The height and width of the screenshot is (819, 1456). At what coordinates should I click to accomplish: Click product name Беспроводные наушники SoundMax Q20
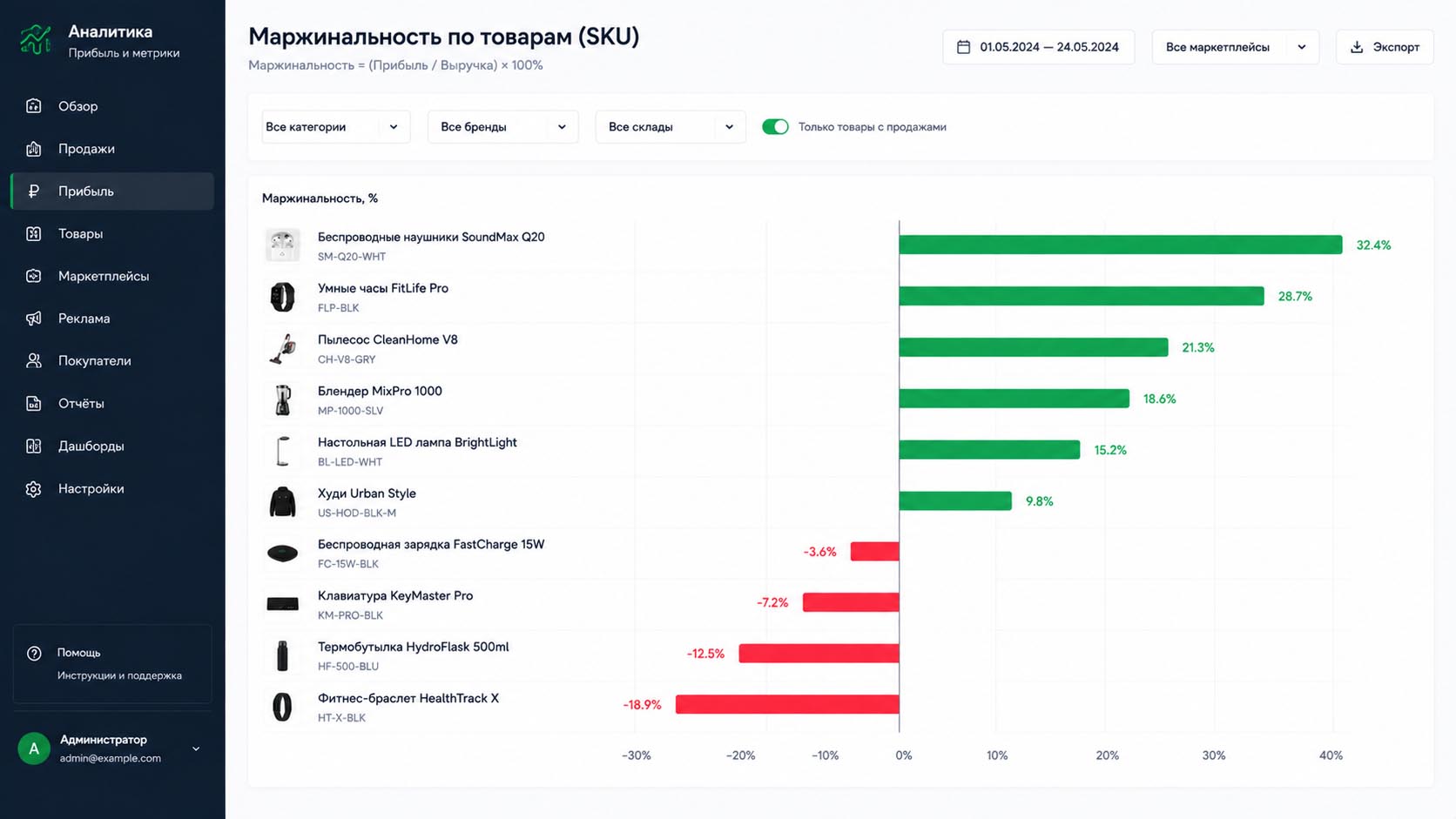tap(431, 237)
